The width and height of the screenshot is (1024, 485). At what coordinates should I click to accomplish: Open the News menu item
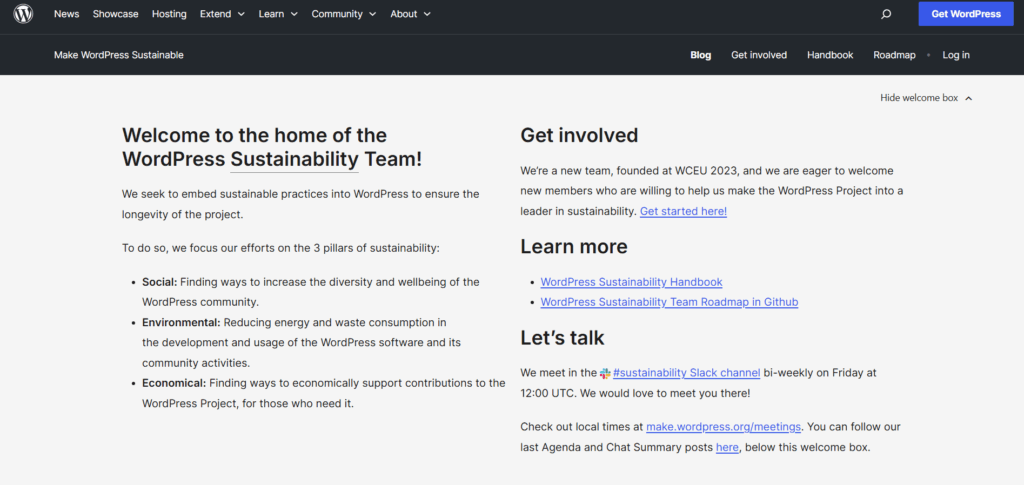[x=67, y=14]
